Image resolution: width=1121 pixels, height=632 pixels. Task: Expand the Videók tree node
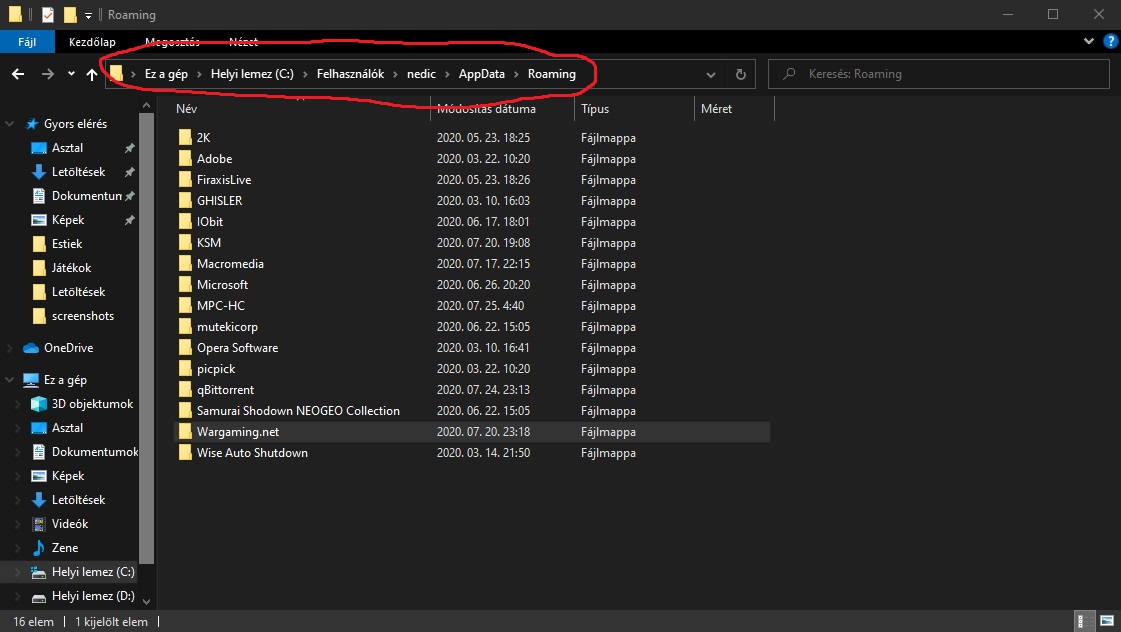click(18, 524)
